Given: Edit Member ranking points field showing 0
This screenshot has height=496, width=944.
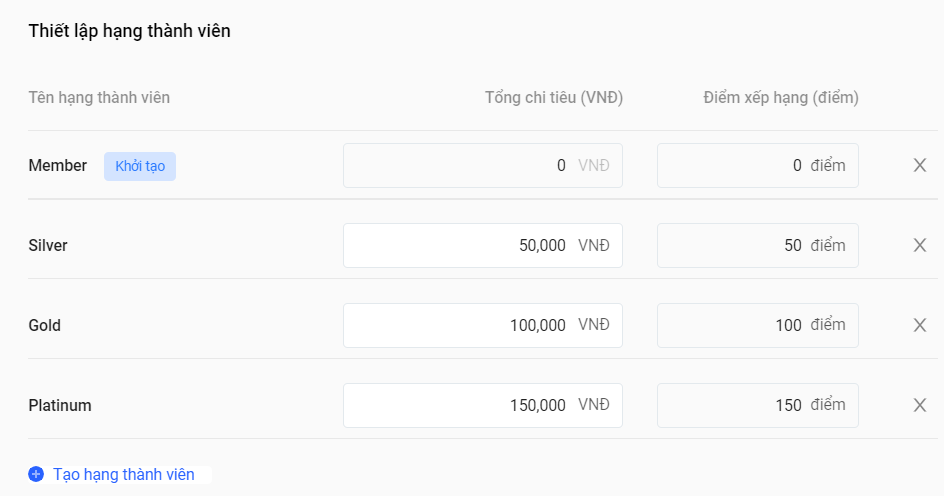Looking at the screenshot, I should coord(757,166).
